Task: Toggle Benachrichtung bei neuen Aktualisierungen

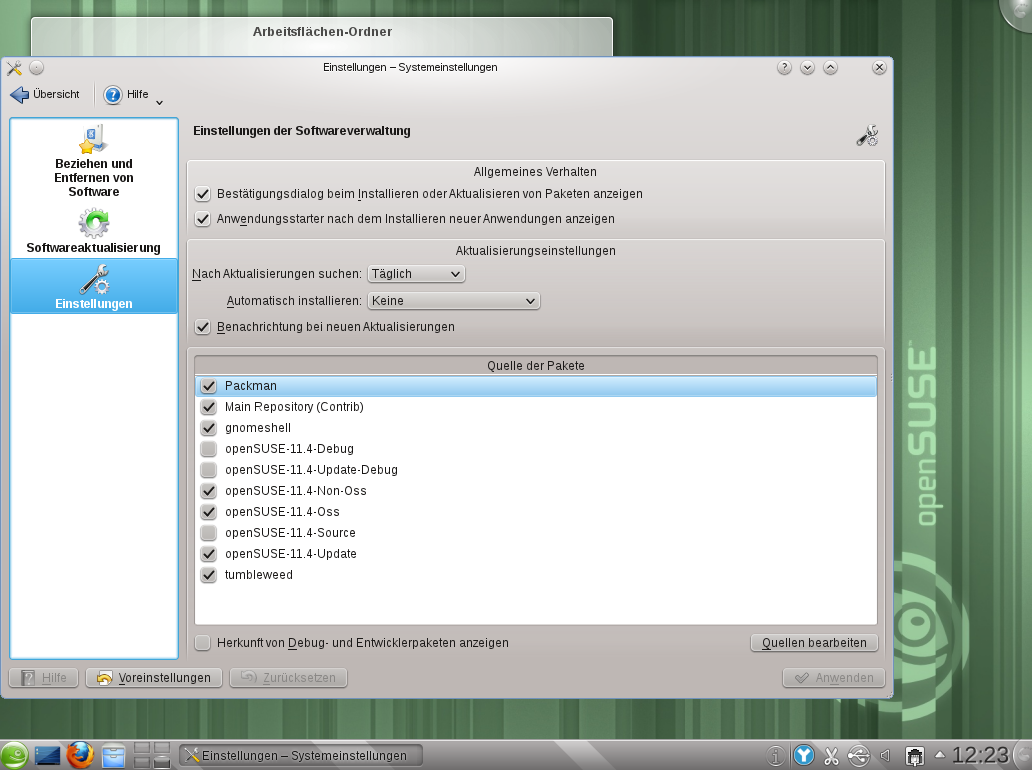Action: 203,327
